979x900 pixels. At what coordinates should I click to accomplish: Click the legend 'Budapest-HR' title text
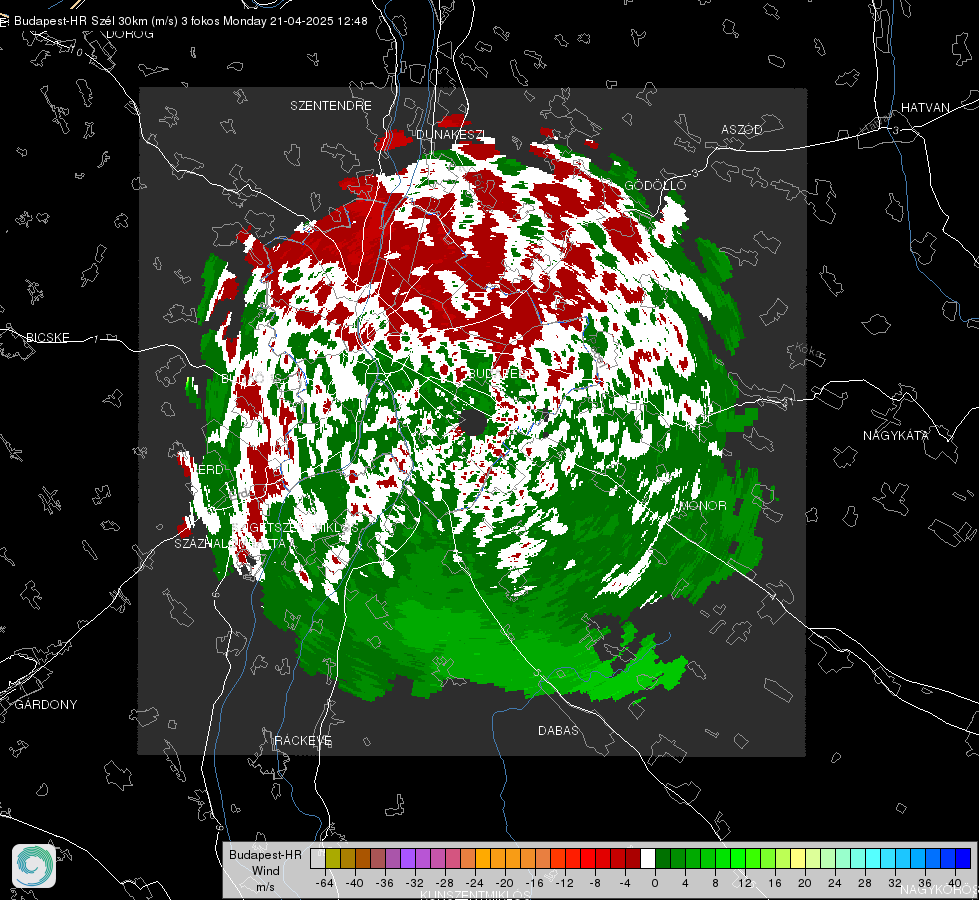pyautogui.click(x=265, y=855)
